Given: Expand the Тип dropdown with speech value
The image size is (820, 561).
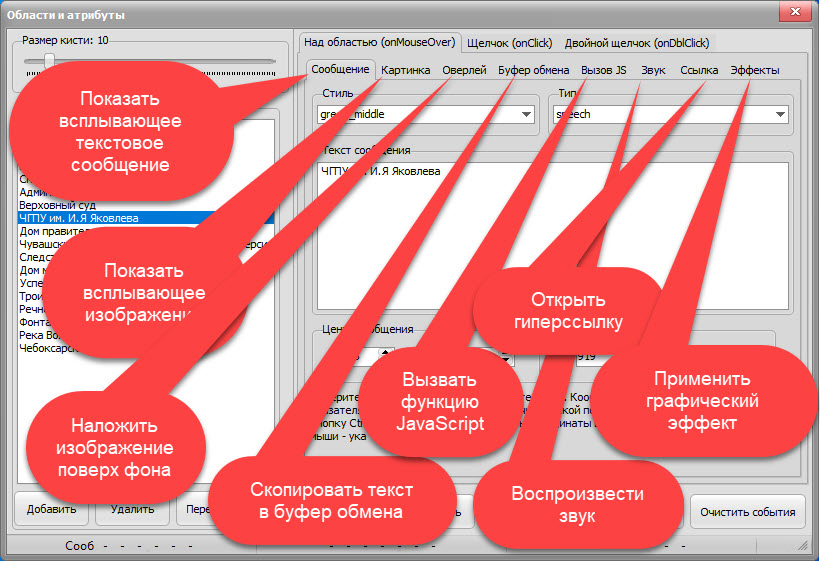Looking at the screenshot, I should tap(779, 115).
